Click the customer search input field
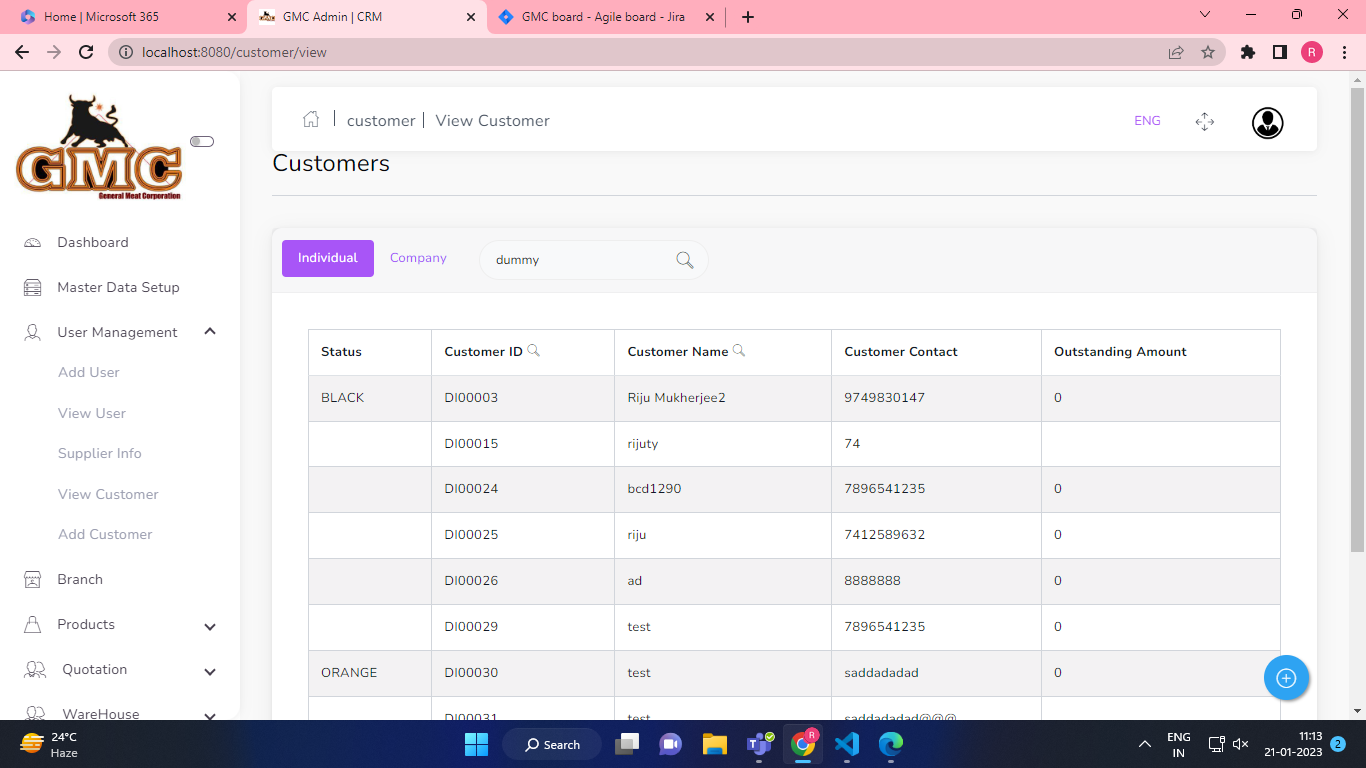The image size is (1366, 768). pyautogui.click(x=580, y=260)
